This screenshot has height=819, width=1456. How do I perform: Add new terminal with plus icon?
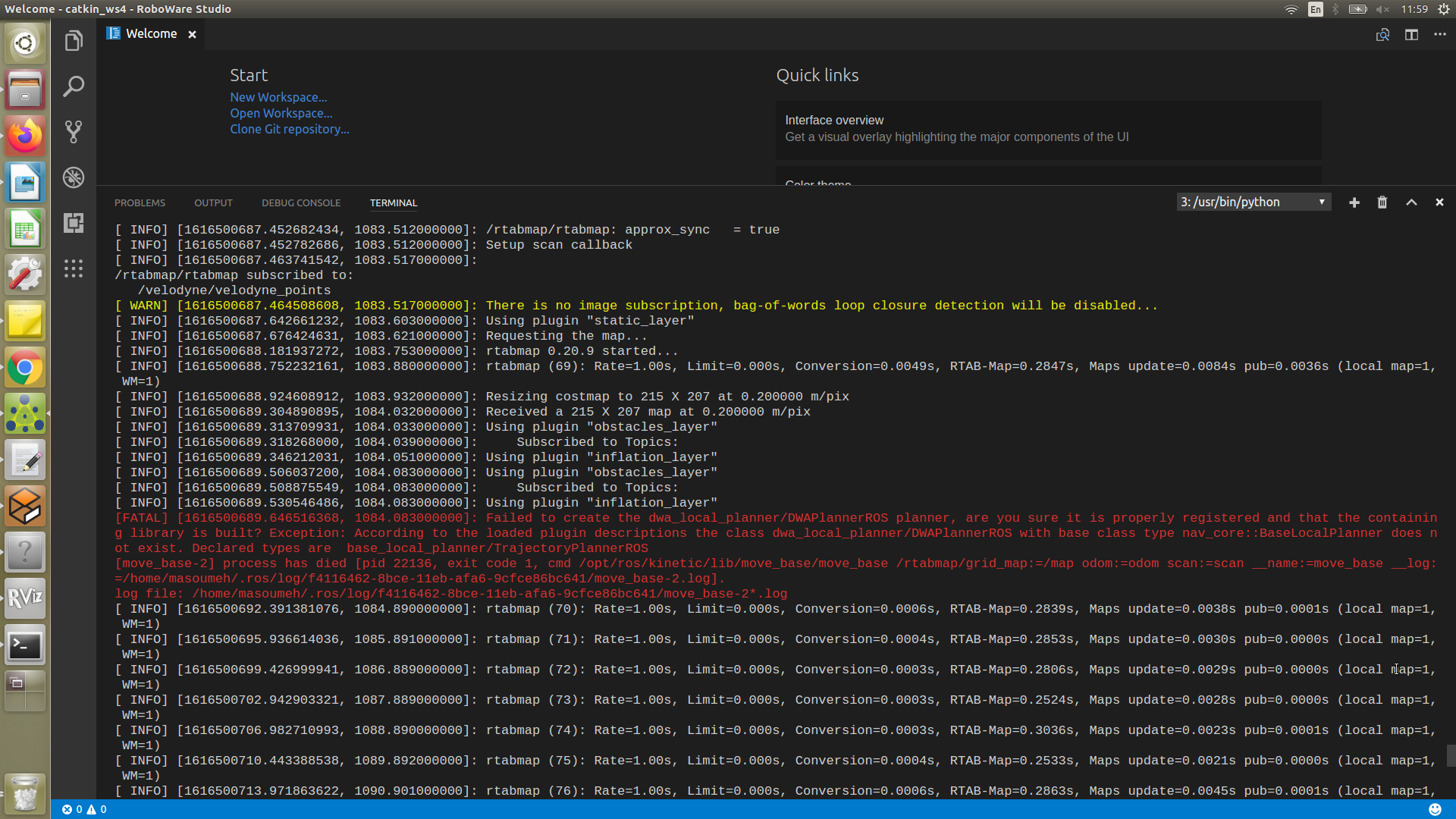tap(1354, 202)
